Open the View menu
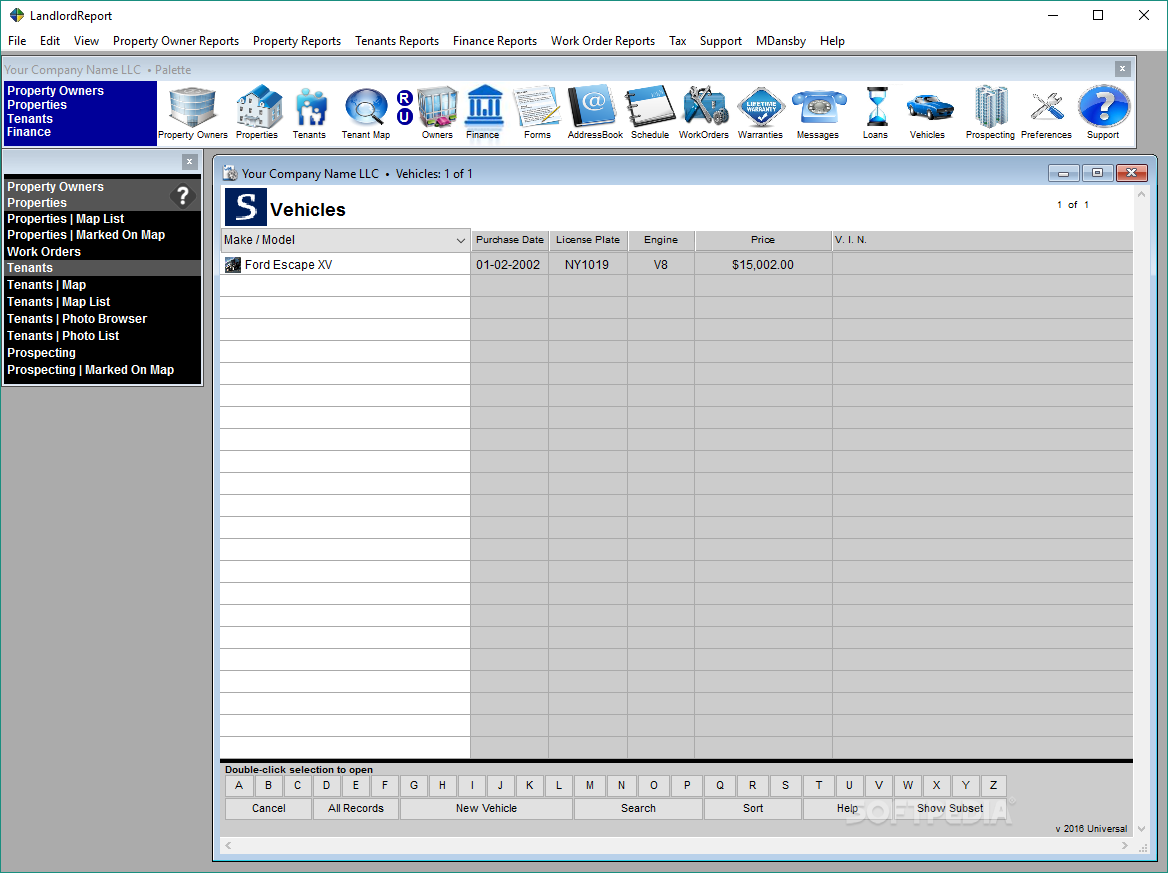1168x873 pixels. [x=86, y=41]
